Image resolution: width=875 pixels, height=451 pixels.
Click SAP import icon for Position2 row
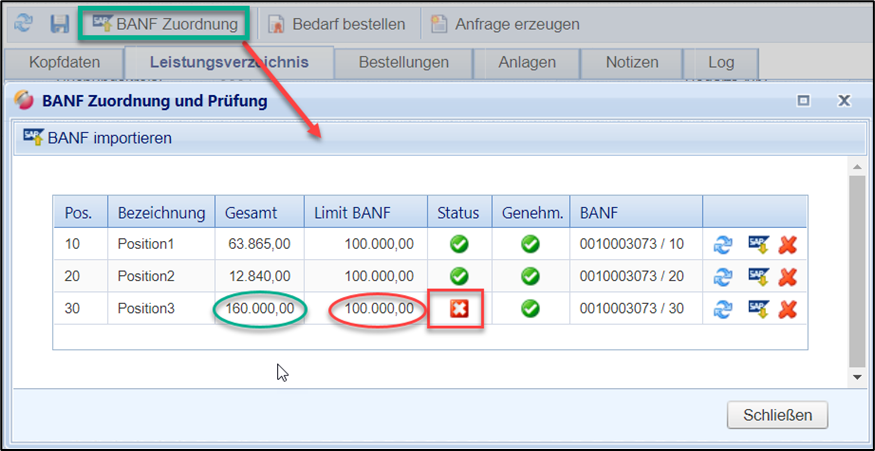(x=758, y=277)
